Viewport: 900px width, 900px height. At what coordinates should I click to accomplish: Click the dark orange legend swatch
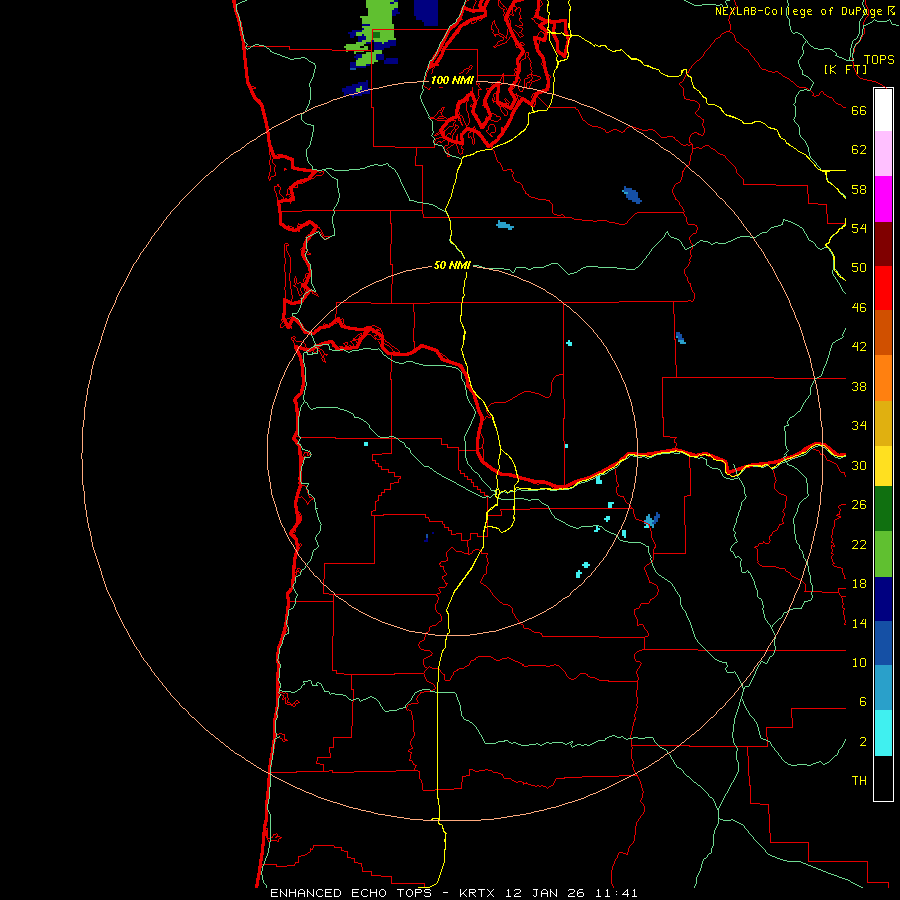tap(883, 332)
